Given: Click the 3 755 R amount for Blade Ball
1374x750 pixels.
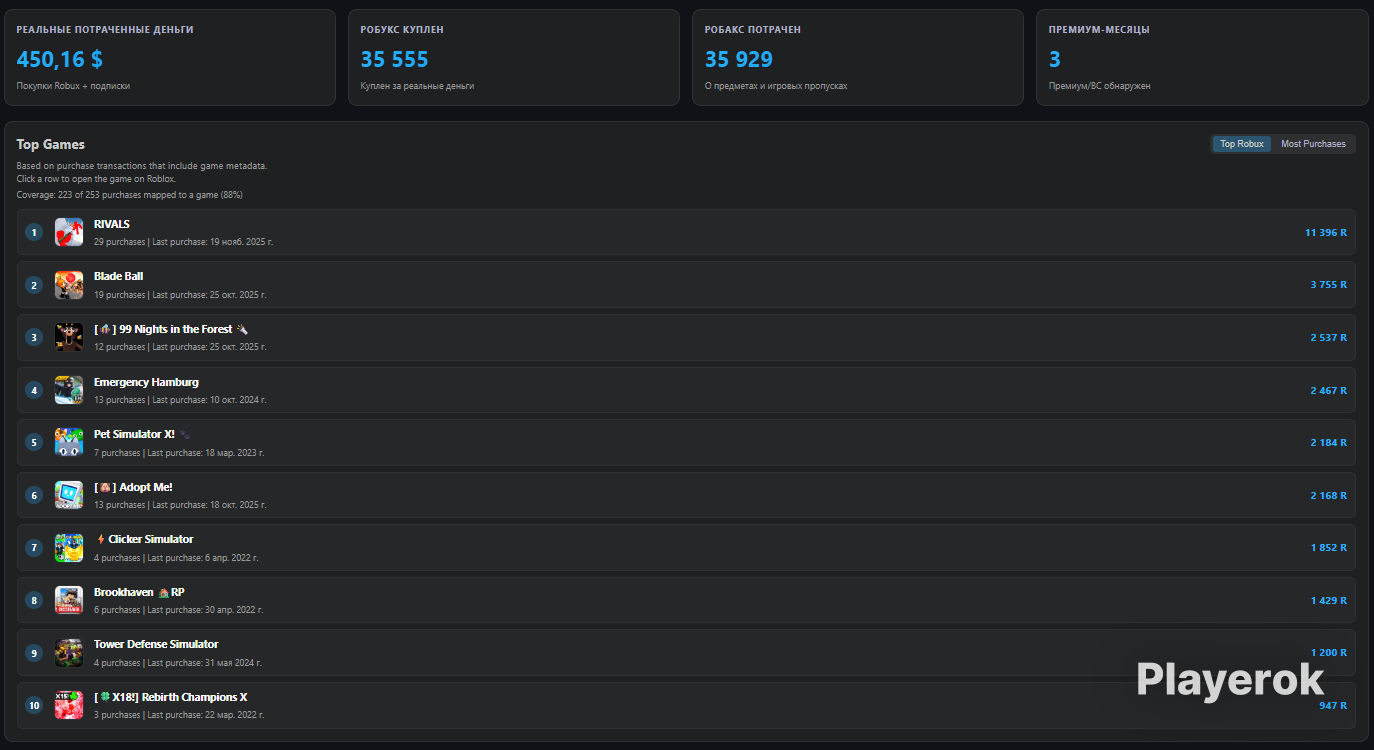Looking at the screenshot, I should [1329, 285].
